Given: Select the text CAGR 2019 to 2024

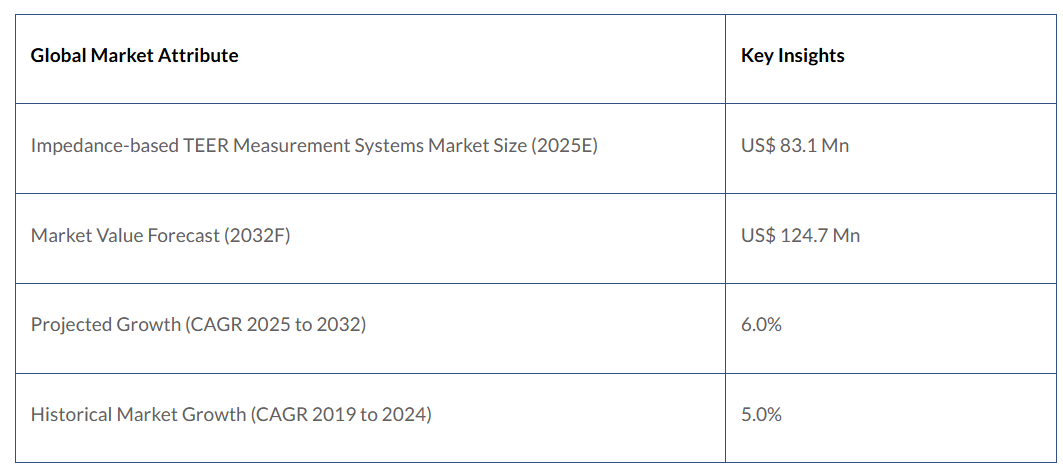Looking at the screenshot, I should coord(341,414).
